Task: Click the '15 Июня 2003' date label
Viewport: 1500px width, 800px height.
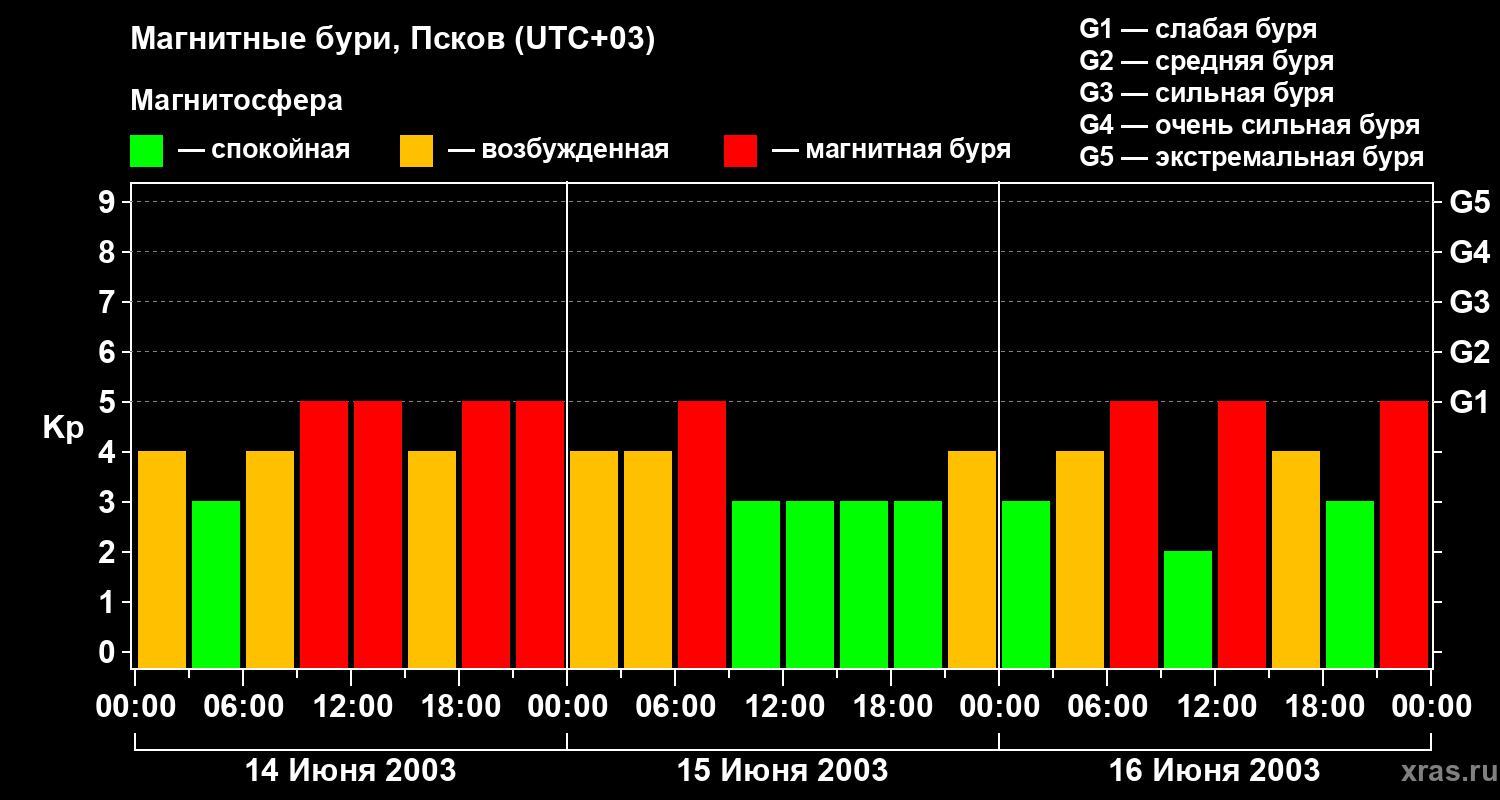Action: point(783,770)
